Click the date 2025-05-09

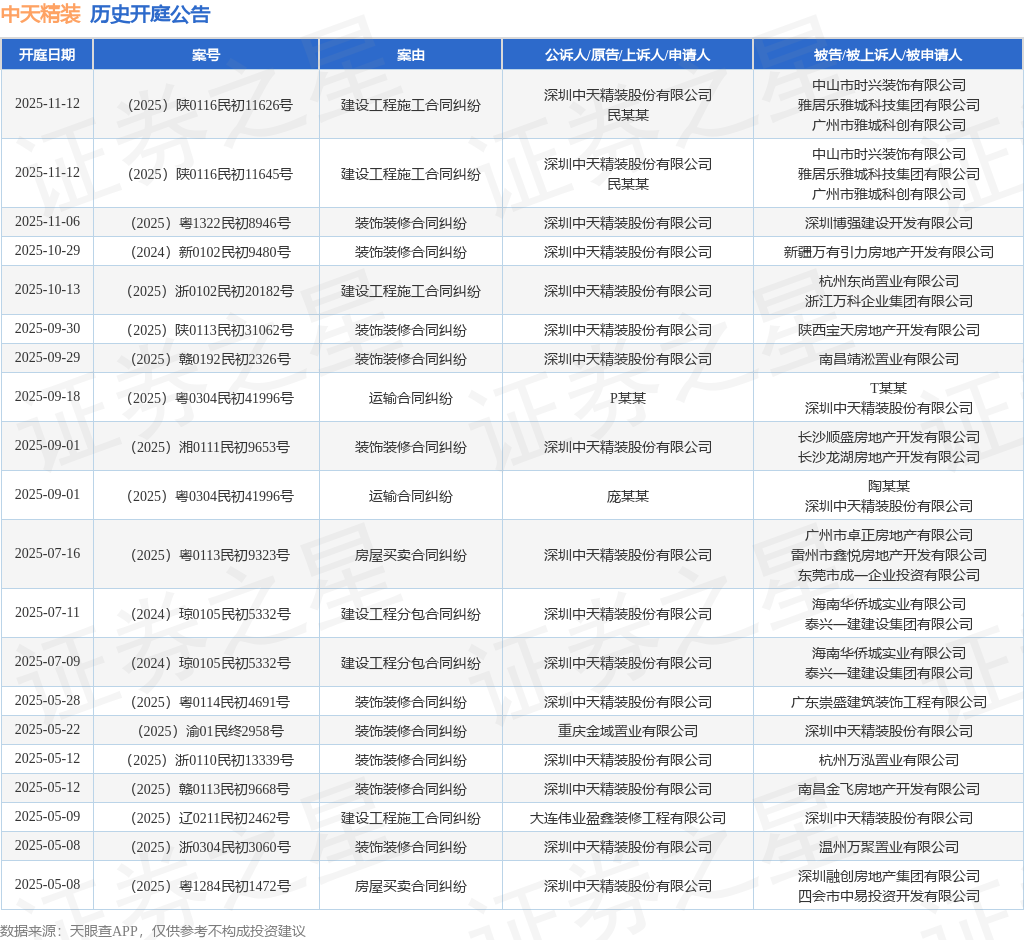[x=47, y=816]
